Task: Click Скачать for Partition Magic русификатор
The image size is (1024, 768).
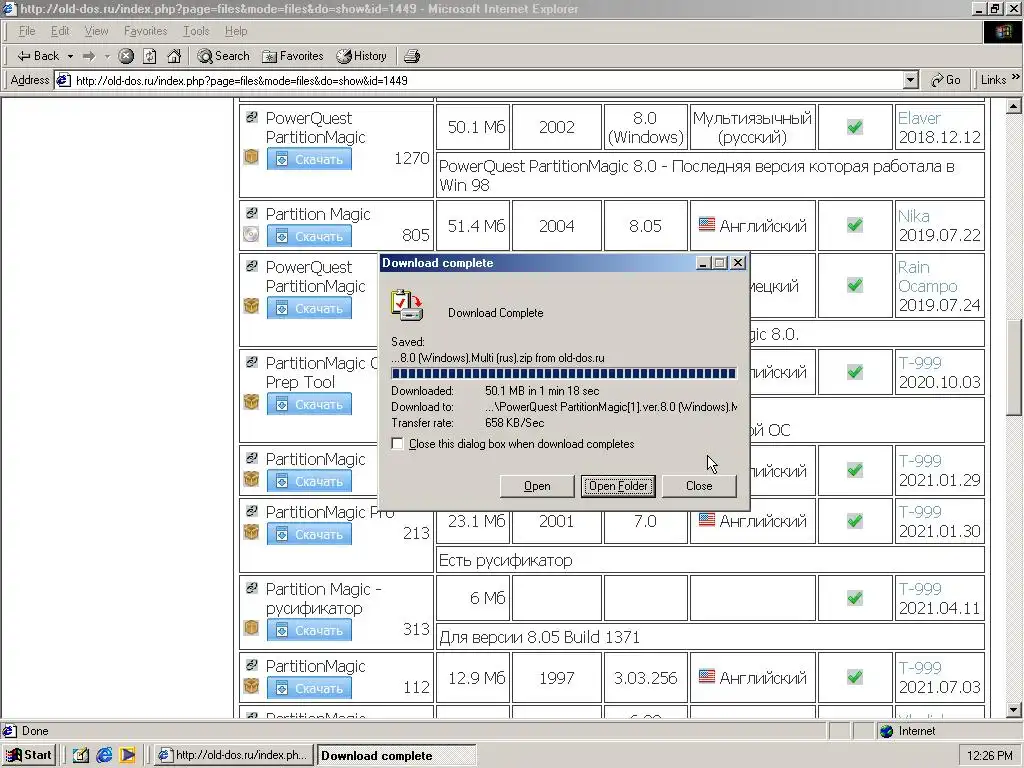Action: 309,630
